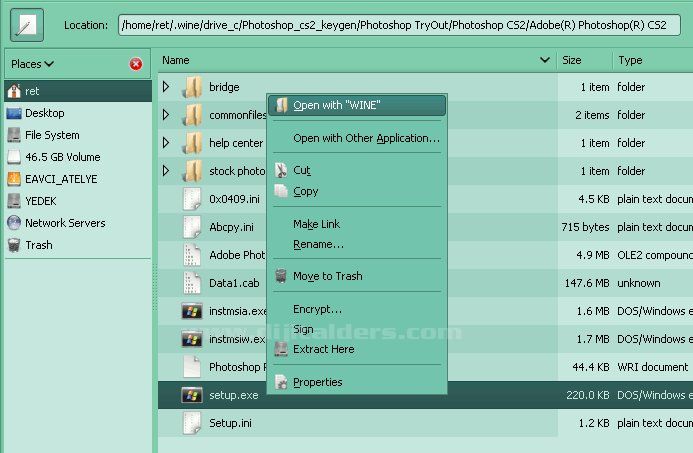Choose Rename... from context menu
This screenshot has width=693, height=453.
(357, 244)
